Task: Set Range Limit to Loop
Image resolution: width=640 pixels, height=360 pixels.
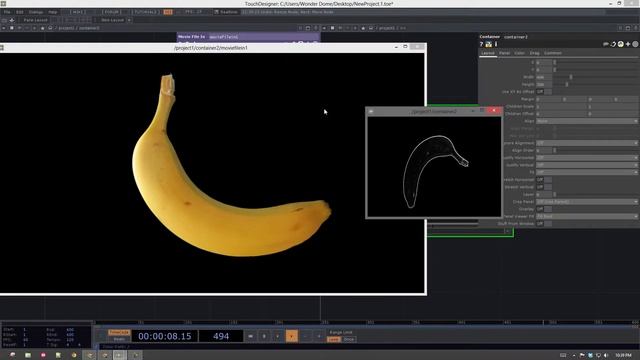Action: pyautogui.click(x=334, y=339)
